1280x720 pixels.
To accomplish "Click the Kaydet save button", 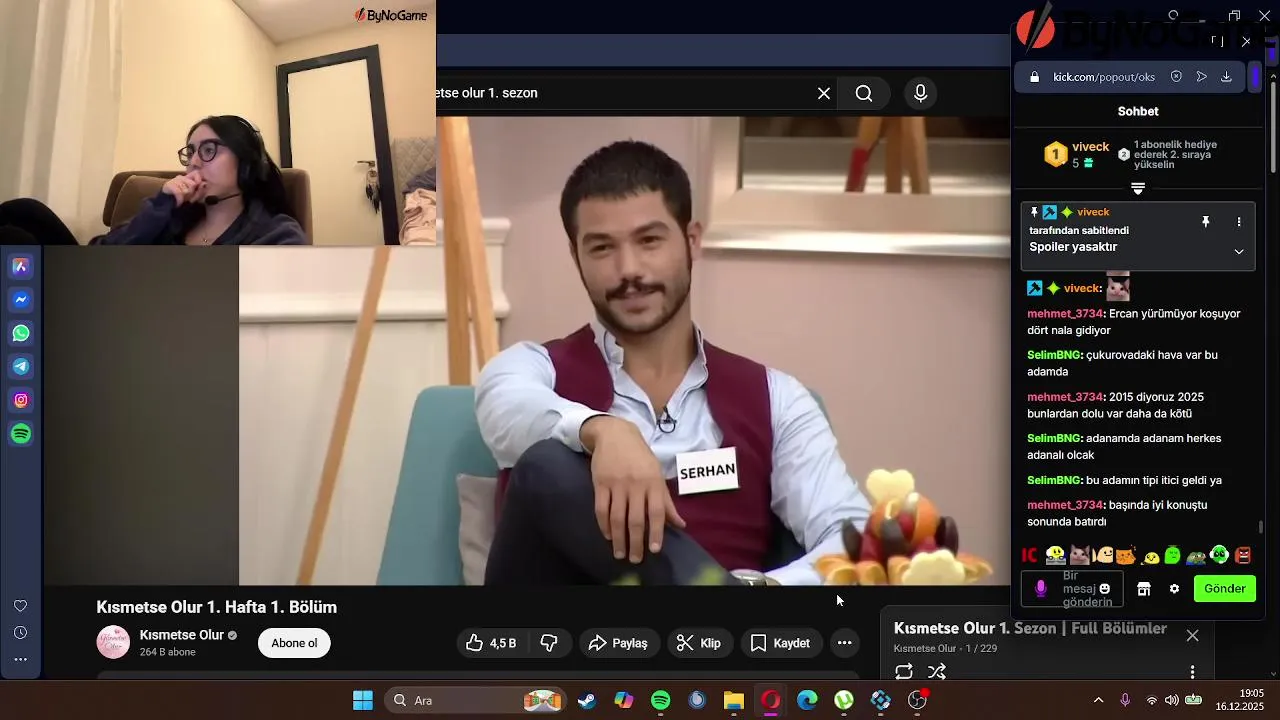I will 780,643.
